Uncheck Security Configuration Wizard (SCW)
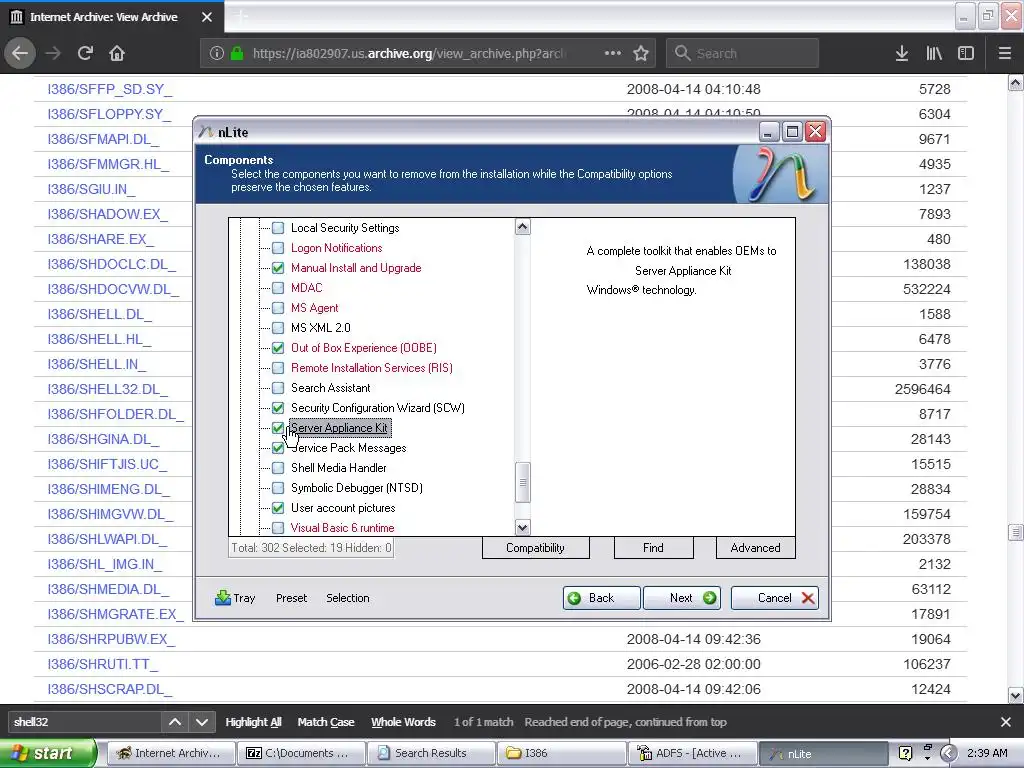1024x768 pixels. 278,408
